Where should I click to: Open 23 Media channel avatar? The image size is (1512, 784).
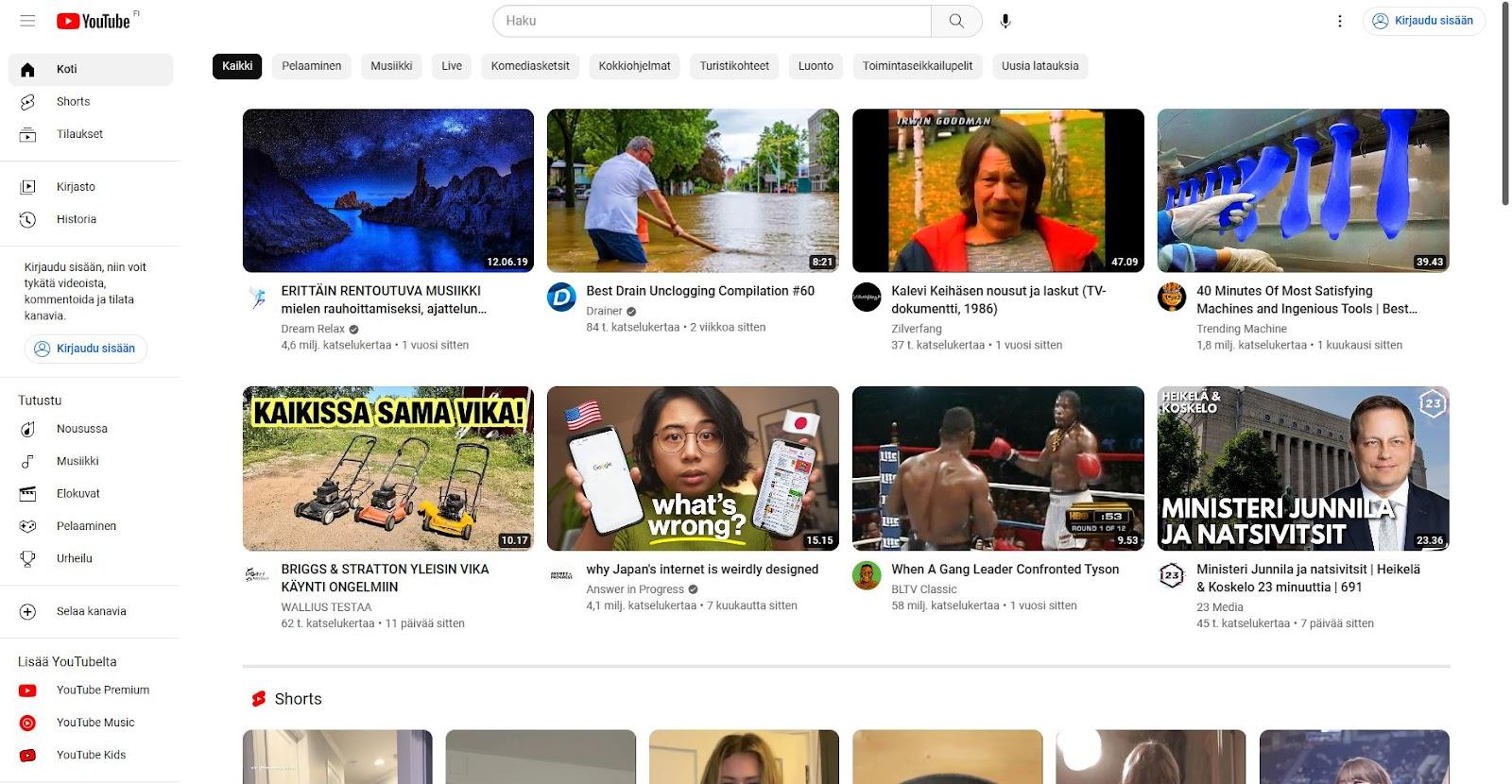coord(1172,575)
